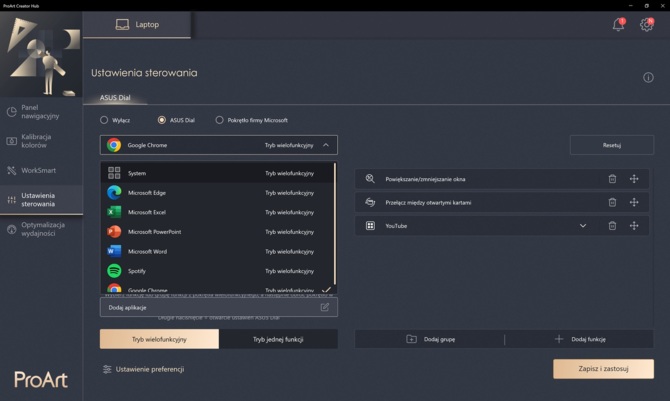This screenshot has width=670, height=401.
Task: Select the Pokrętło firmy Microsoft radio button
Action: pos(219,120)
